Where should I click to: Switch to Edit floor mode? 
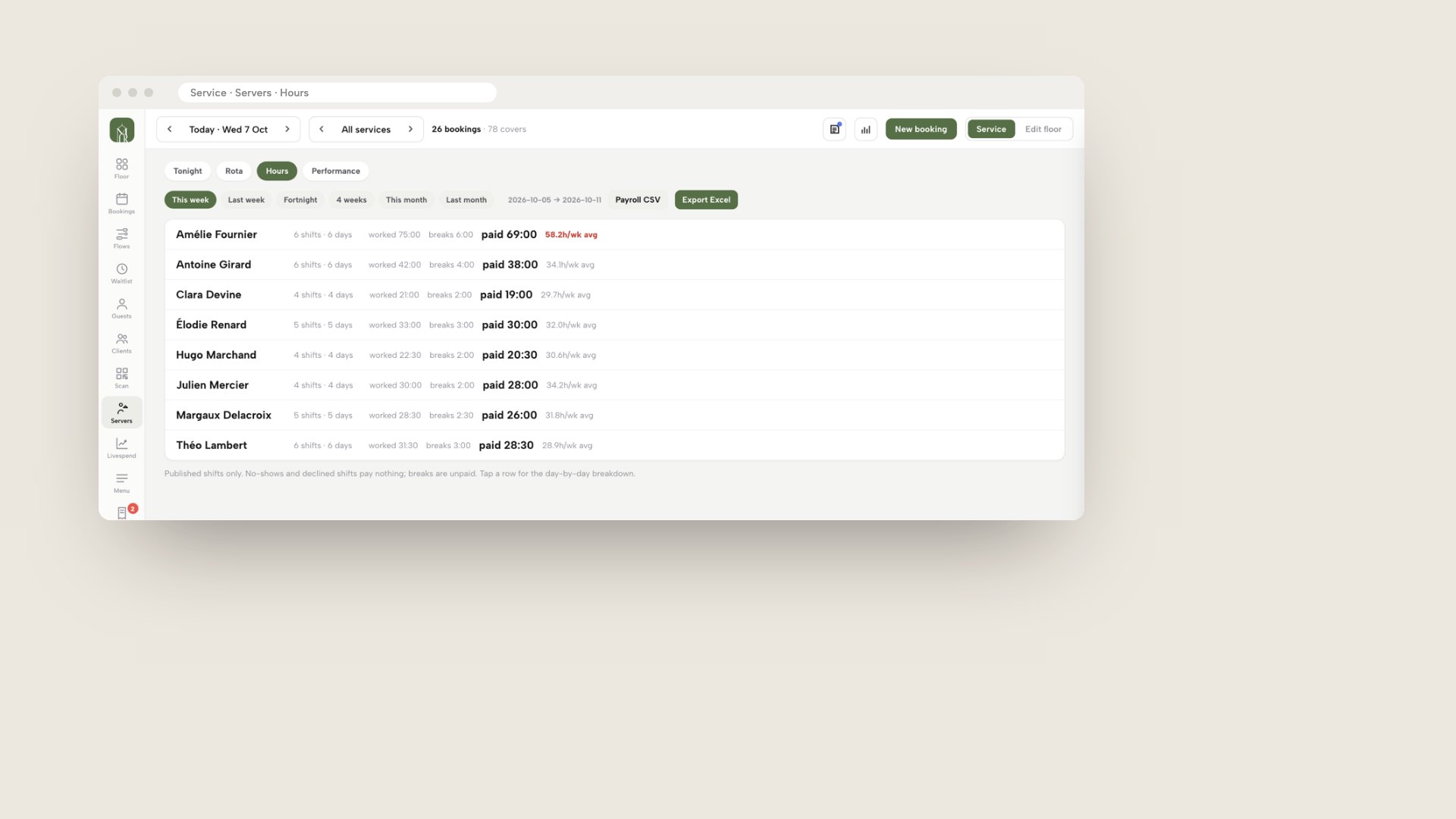[1043, 129]
